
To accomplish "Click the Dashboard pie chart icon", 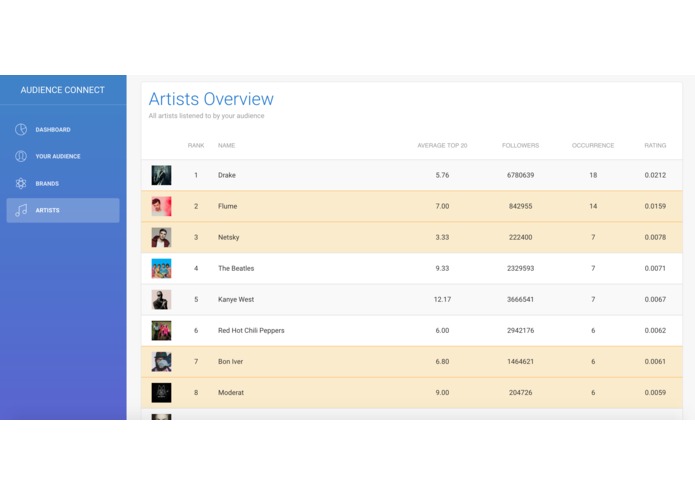I will pyautogui.click(x=21, y=129).
